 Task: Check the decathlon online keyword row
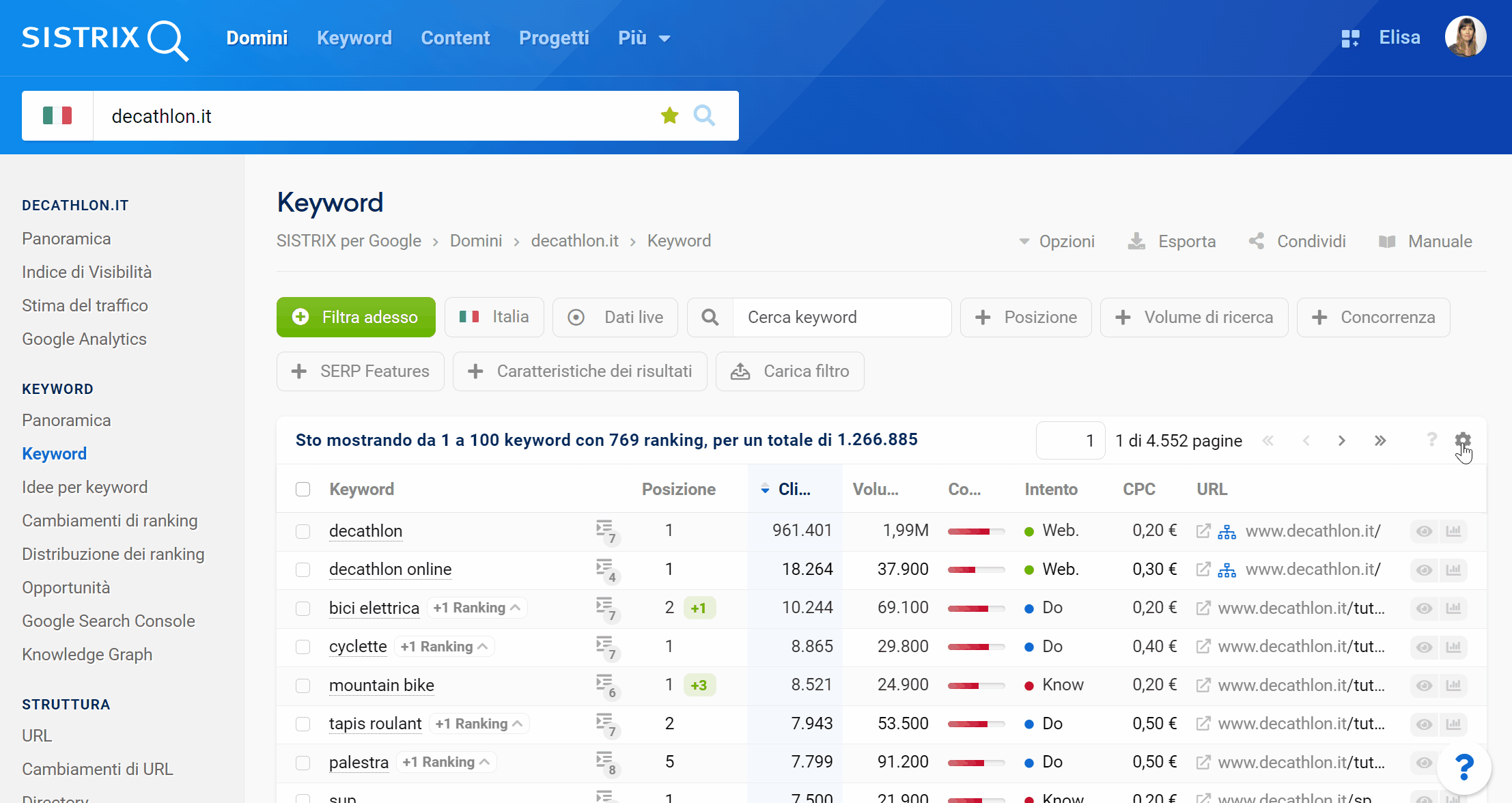(x=303, y=569)
